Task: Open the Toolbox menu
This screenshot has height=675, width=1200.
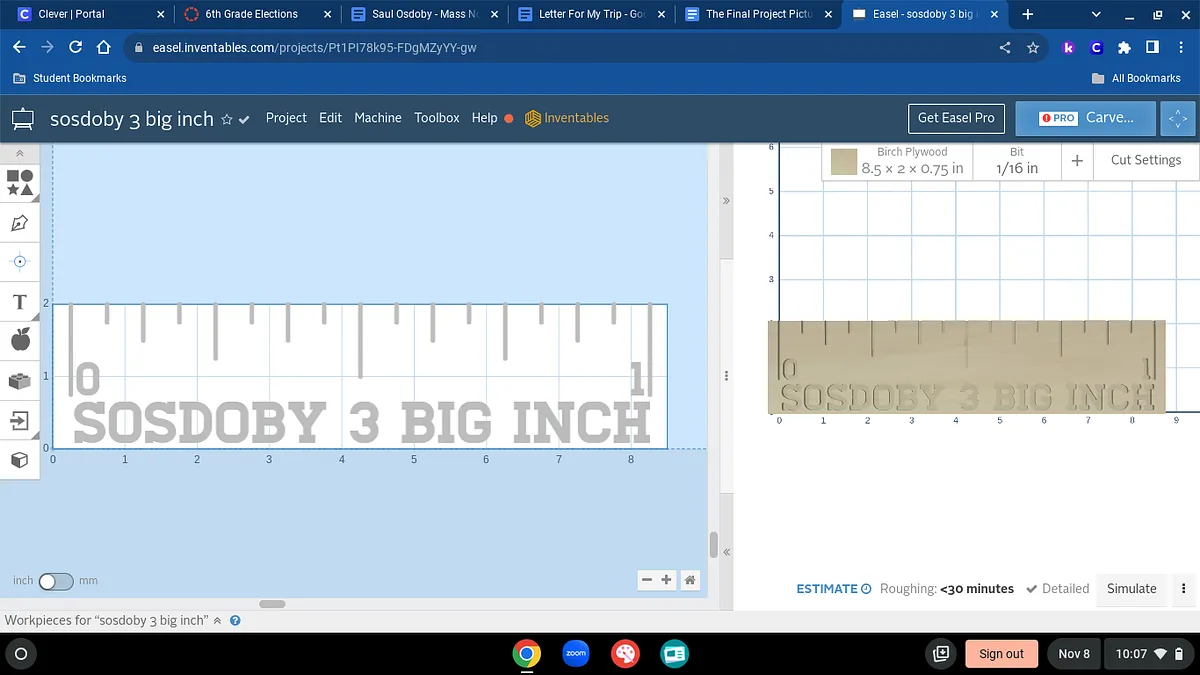Action: (437, 118)
